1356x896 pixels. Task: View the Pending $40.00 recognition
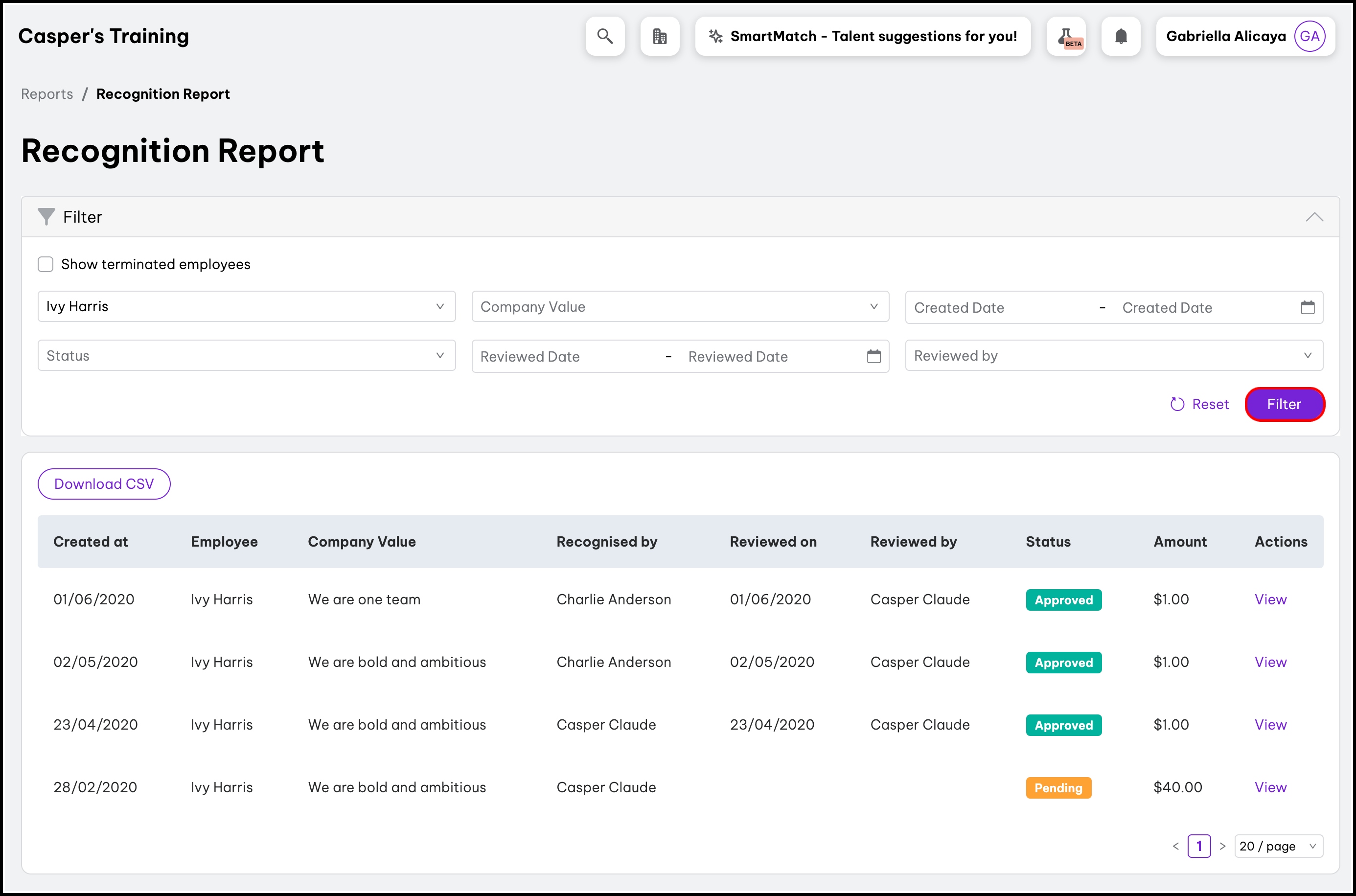pos(1270,787)
